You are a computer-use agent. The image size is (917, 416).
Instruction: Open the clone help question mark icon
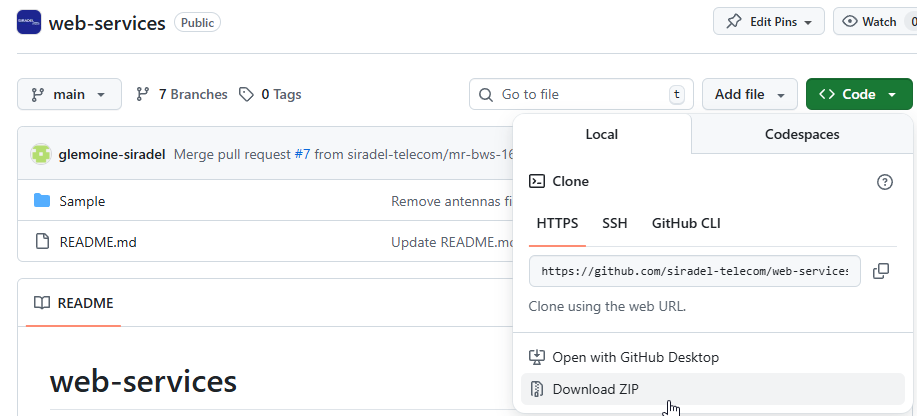[885, 182]
